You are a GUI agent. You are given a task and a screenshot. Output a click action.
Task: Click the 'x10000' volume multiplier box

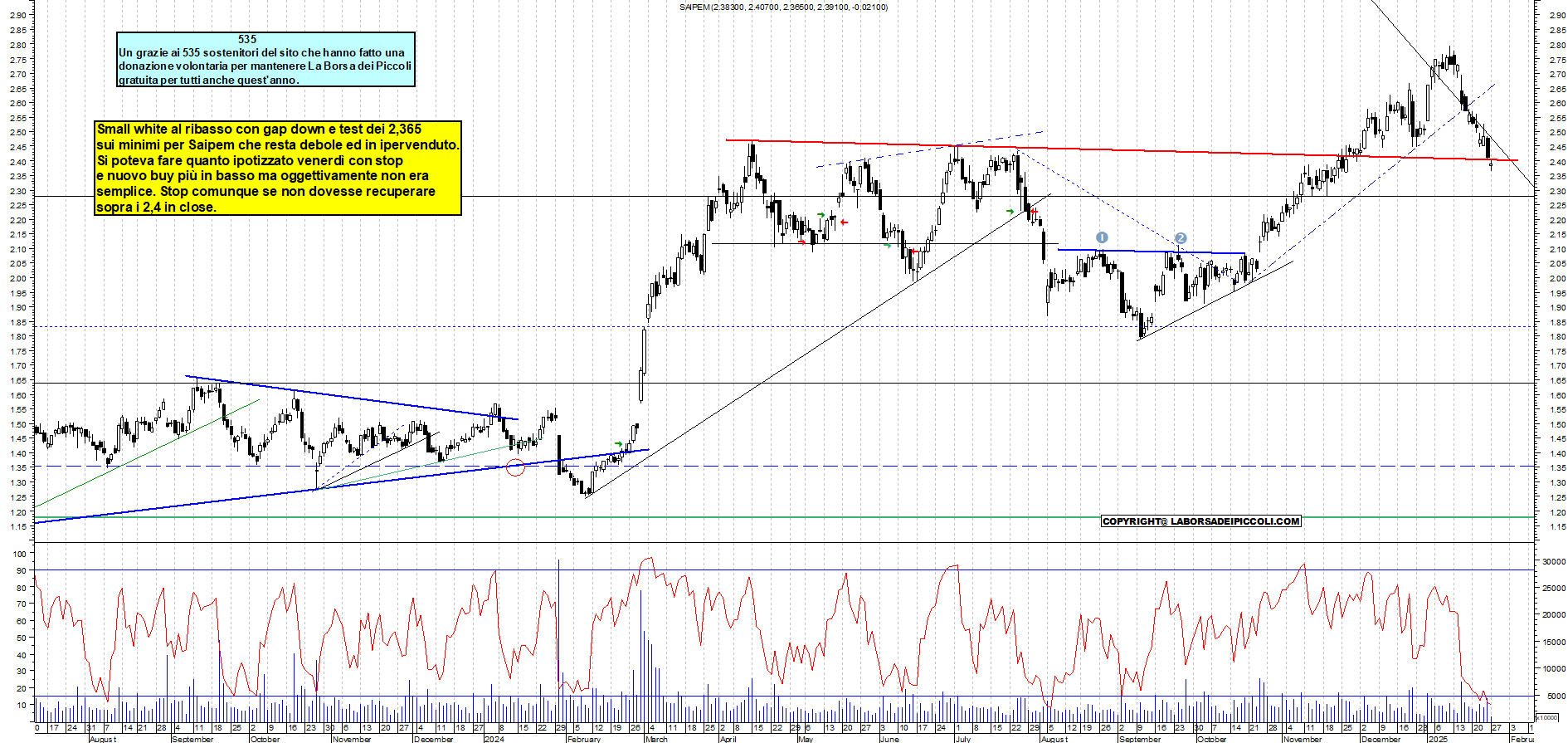(x=1547, y=717)
